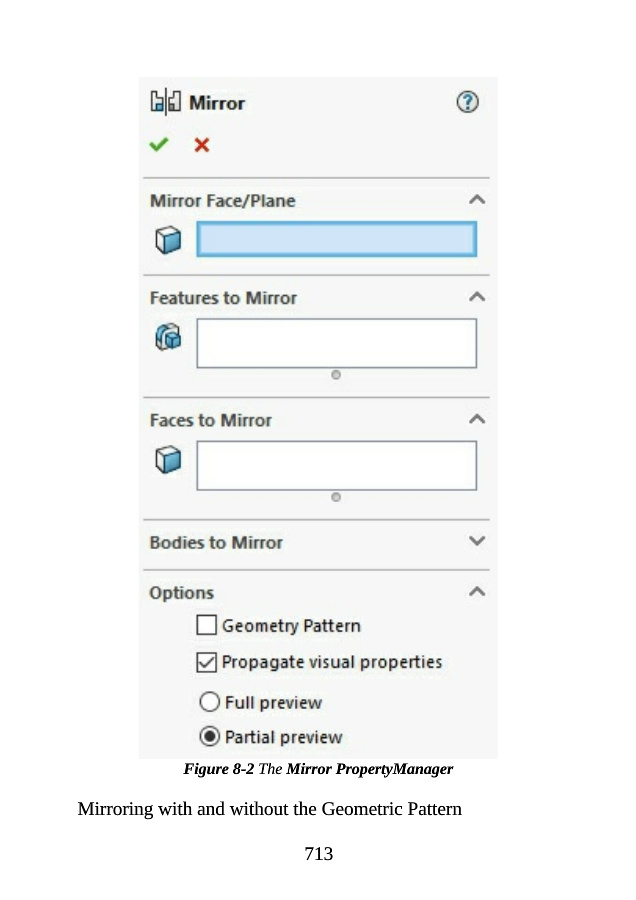Collapse the Features to Mirror section chevron
This screenshot has width=636, height=900.
click(x=477, y=297)
